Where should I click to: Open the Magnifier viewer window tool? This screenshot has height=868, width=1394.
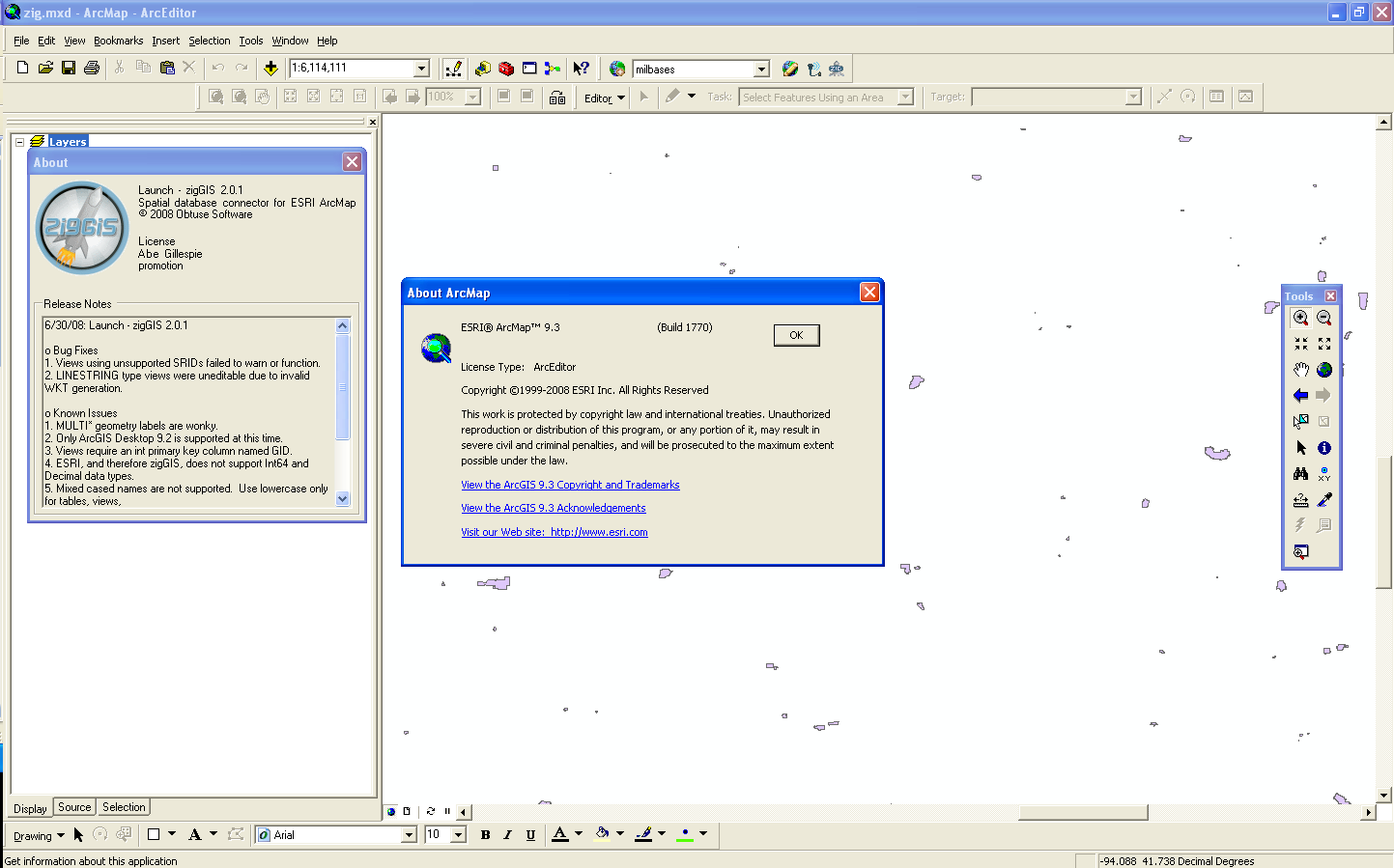[x=1300, y=552]
